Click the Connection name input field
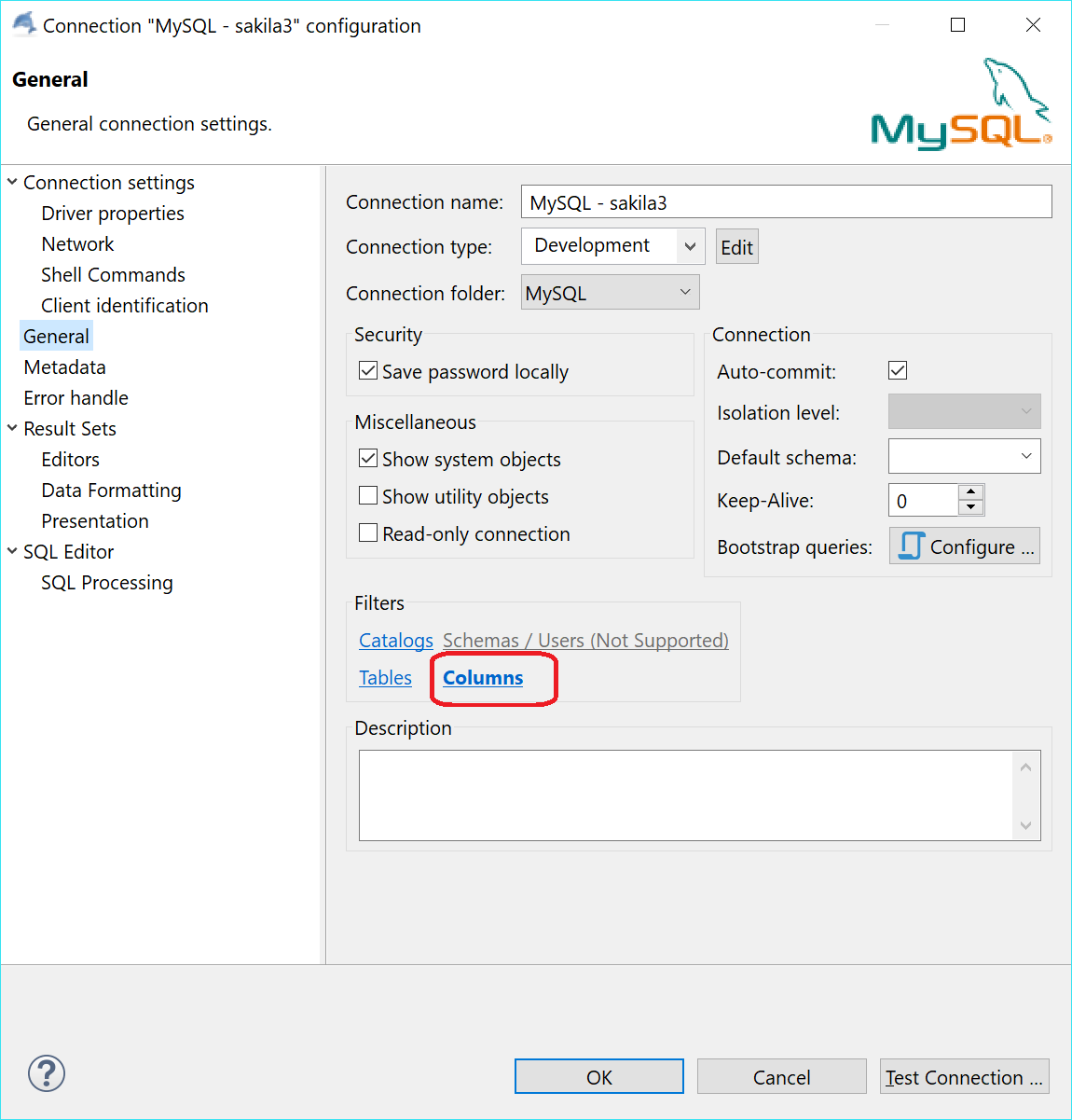This screenshot has width=1072, height=1120. [x=786, y=202]
